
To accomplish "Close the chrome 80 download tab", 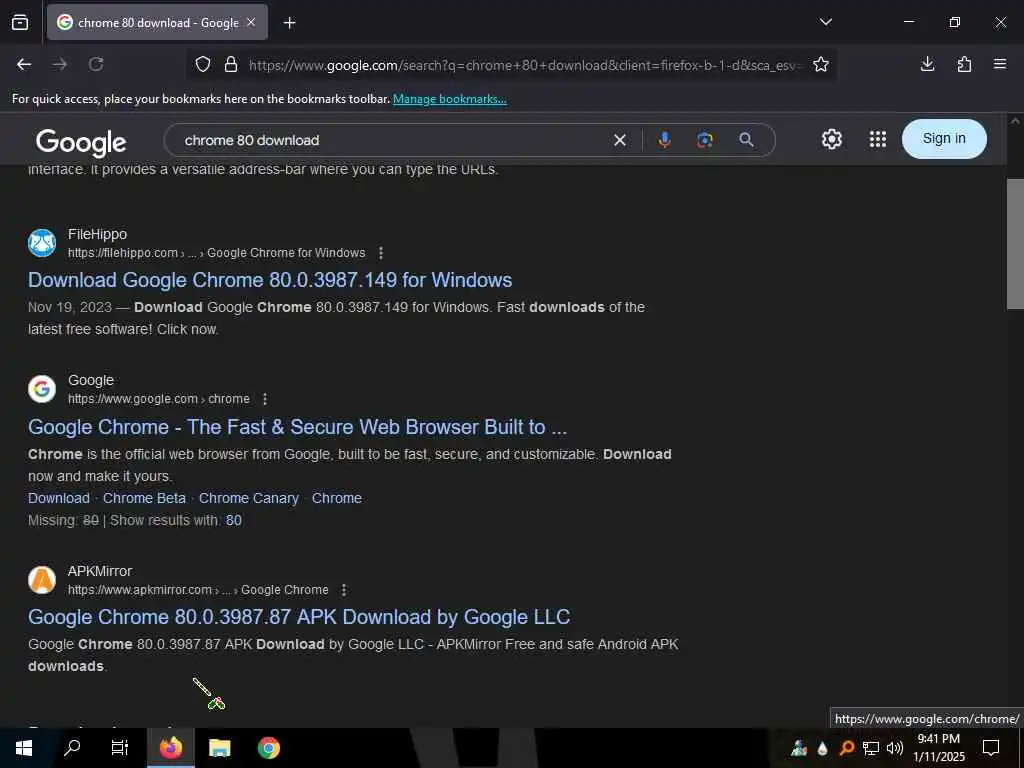I will (x=251, y=22).
